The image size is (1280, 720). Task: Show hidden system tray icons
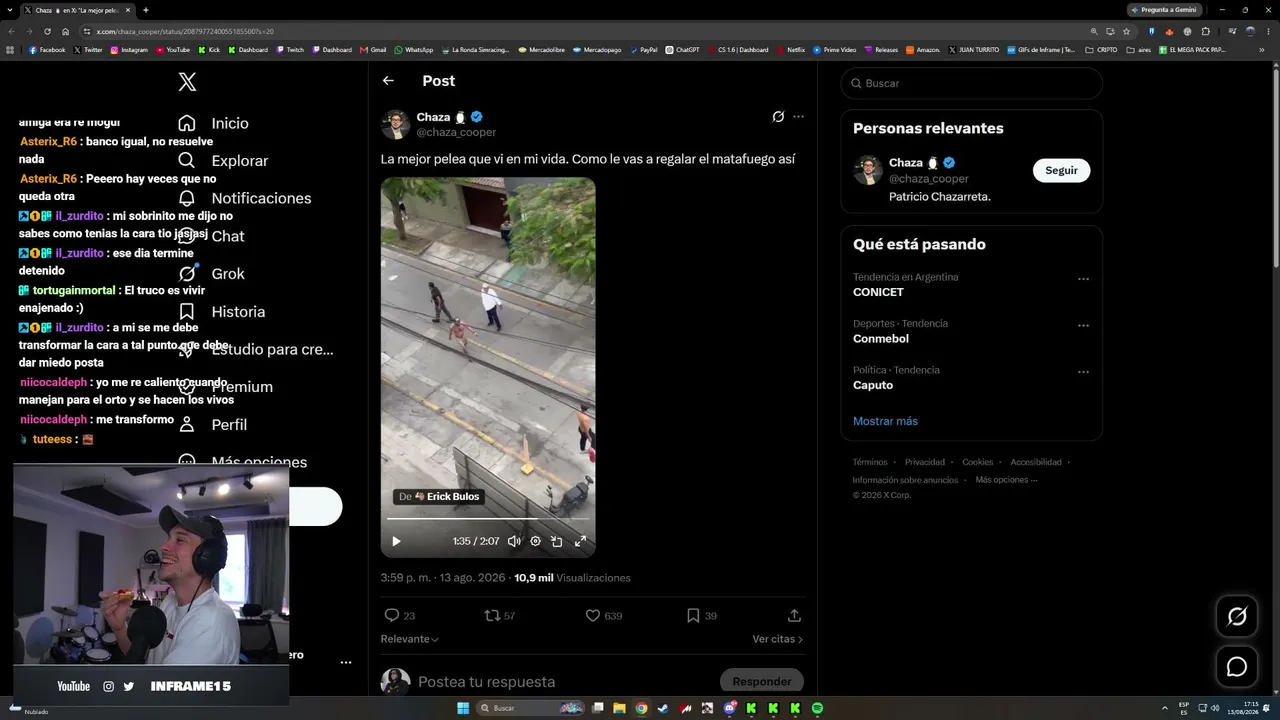click(1164, 708)
